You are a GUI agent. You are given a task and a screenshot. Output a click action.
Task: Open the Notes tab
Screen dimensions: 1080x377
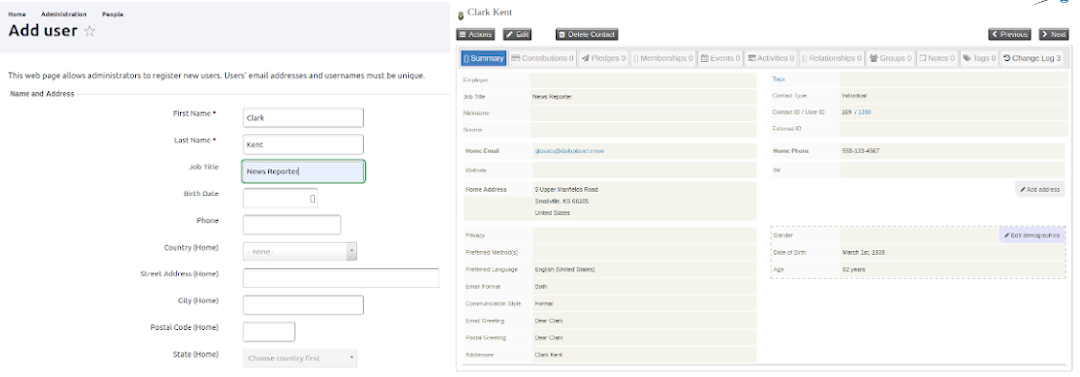[937, 59]
